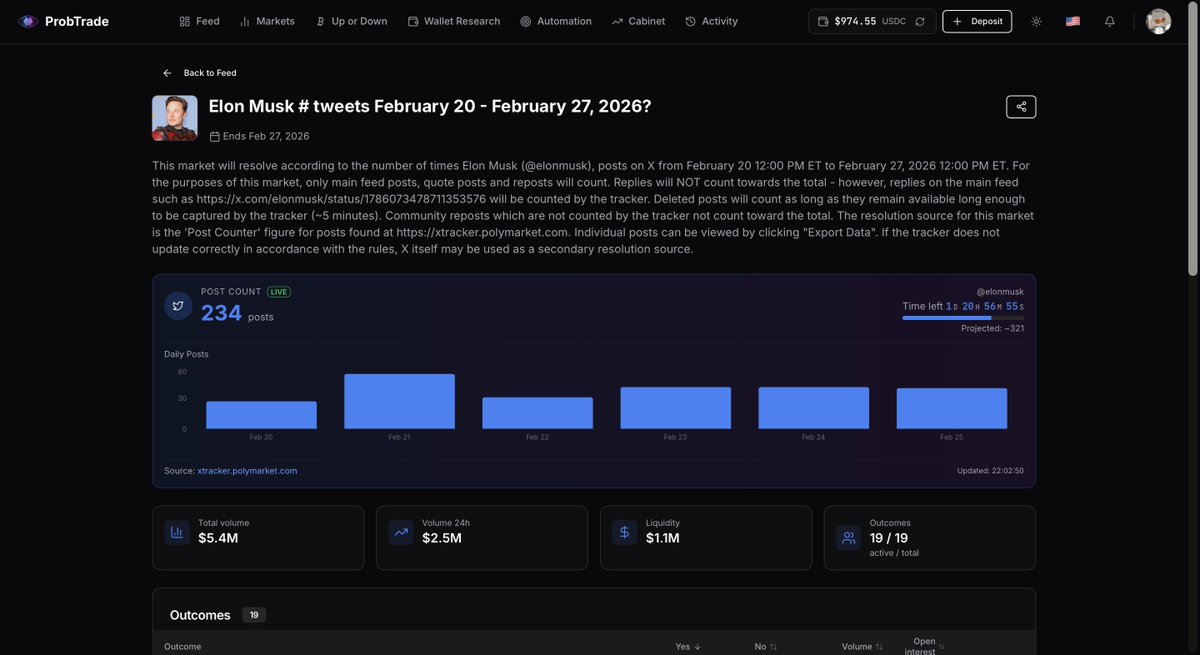The width and height of the screenshot is (1200, 655).
Task: Refresh the USDC balance
Action: pos(920,21)
